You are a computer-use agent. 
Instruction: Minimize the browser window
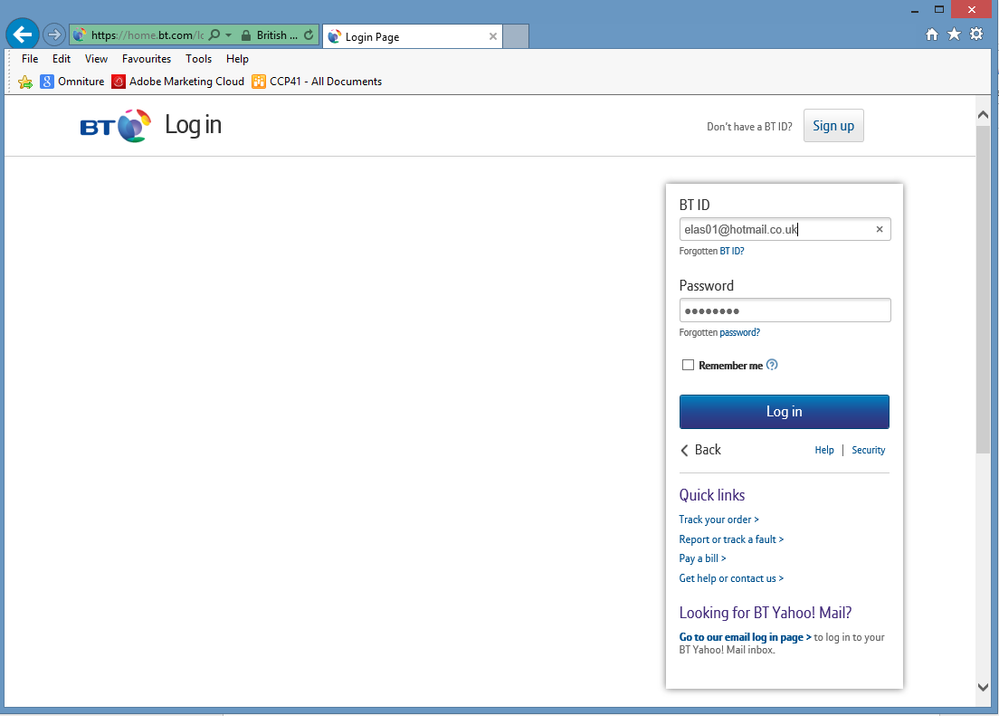click(x=914, y=10)
